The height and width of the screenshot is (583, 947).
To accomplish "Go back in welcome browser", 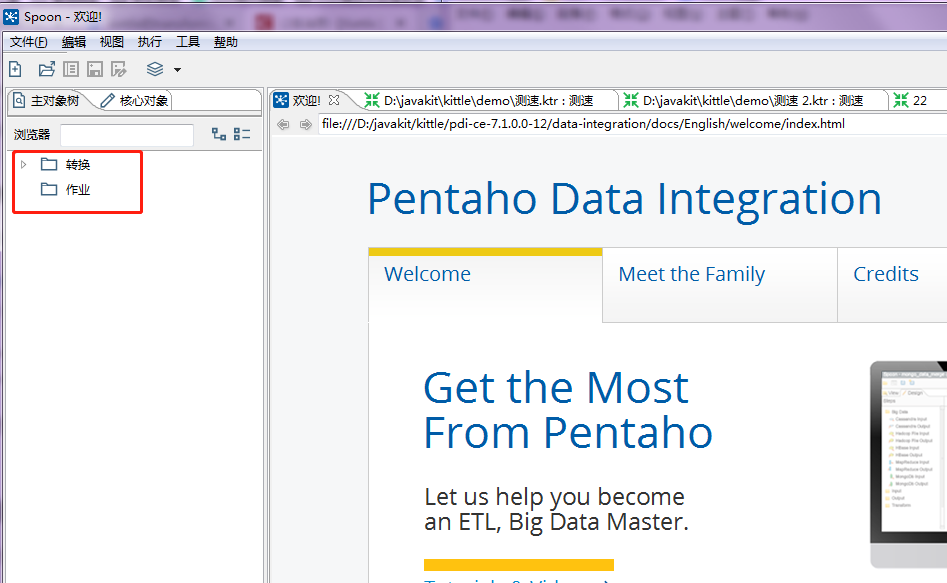I will click(x=283, y=124).
